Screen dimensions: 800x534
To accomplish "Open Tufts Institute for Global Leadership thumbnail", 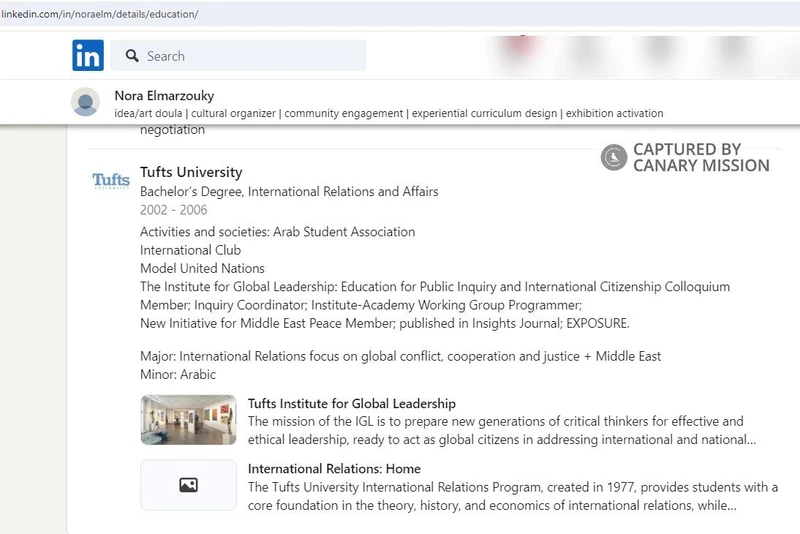I will coord(188,420).
